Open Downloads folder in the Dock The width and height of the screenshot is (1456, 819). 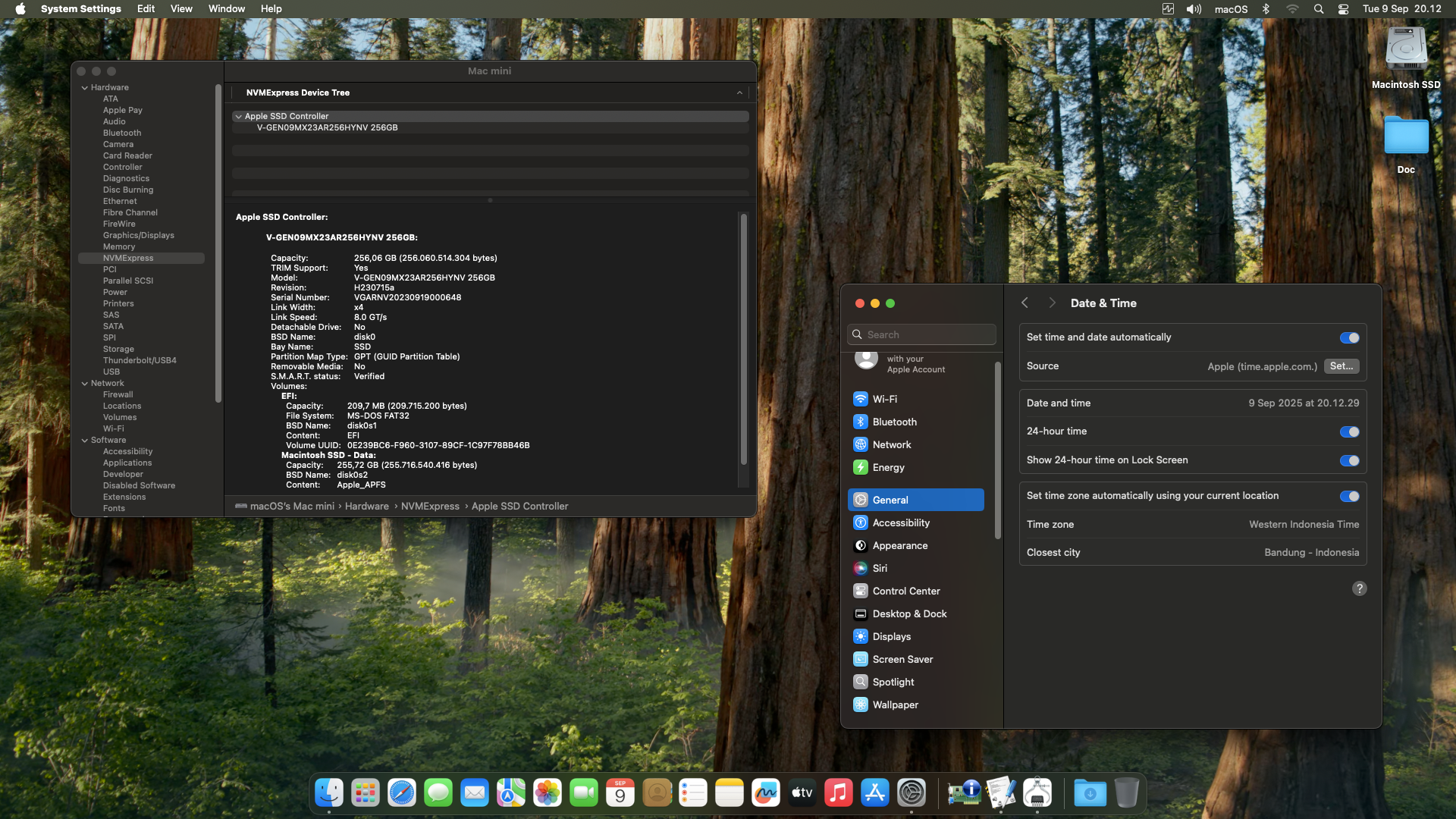click(1090, 793)
